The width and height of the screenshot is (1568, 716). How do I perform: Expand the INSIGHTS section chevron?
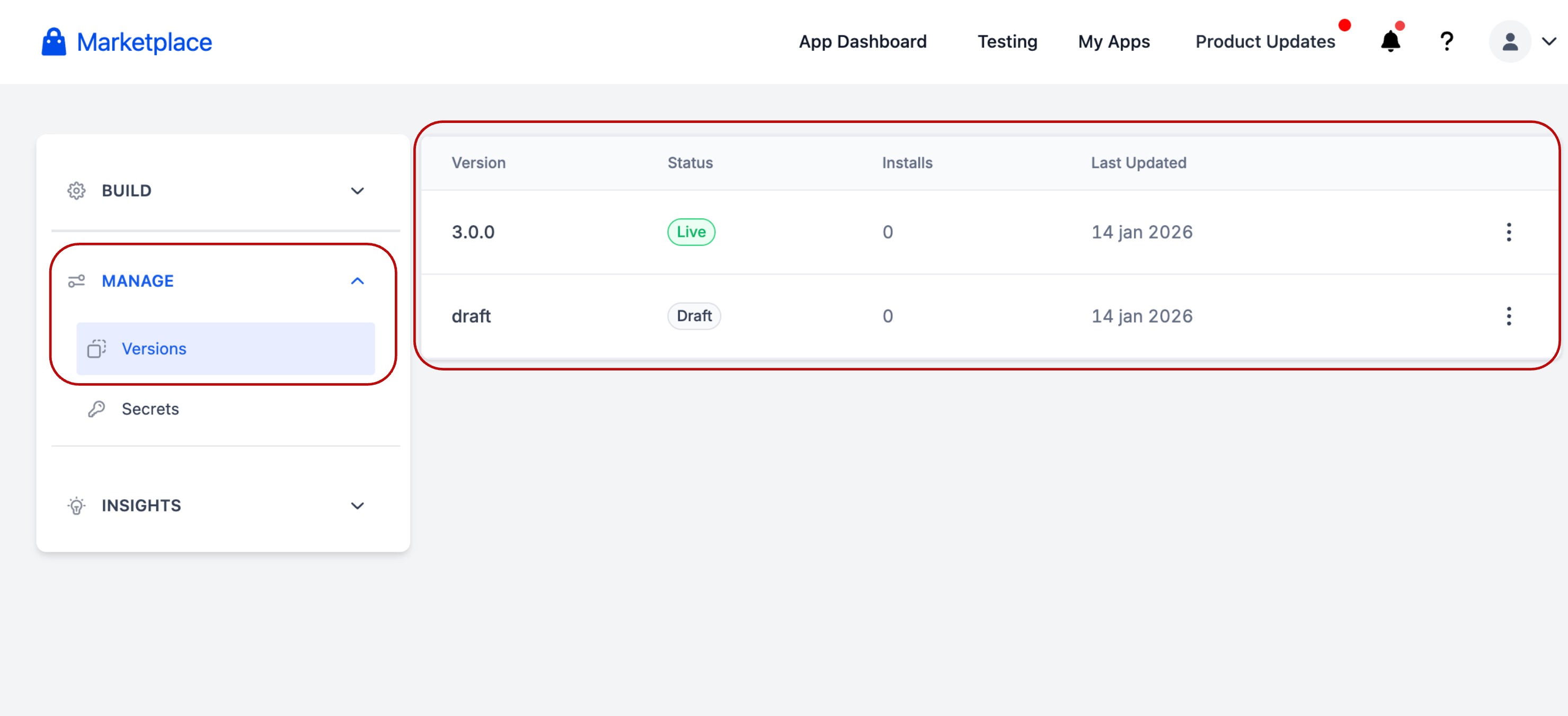[x=357, y=506]
